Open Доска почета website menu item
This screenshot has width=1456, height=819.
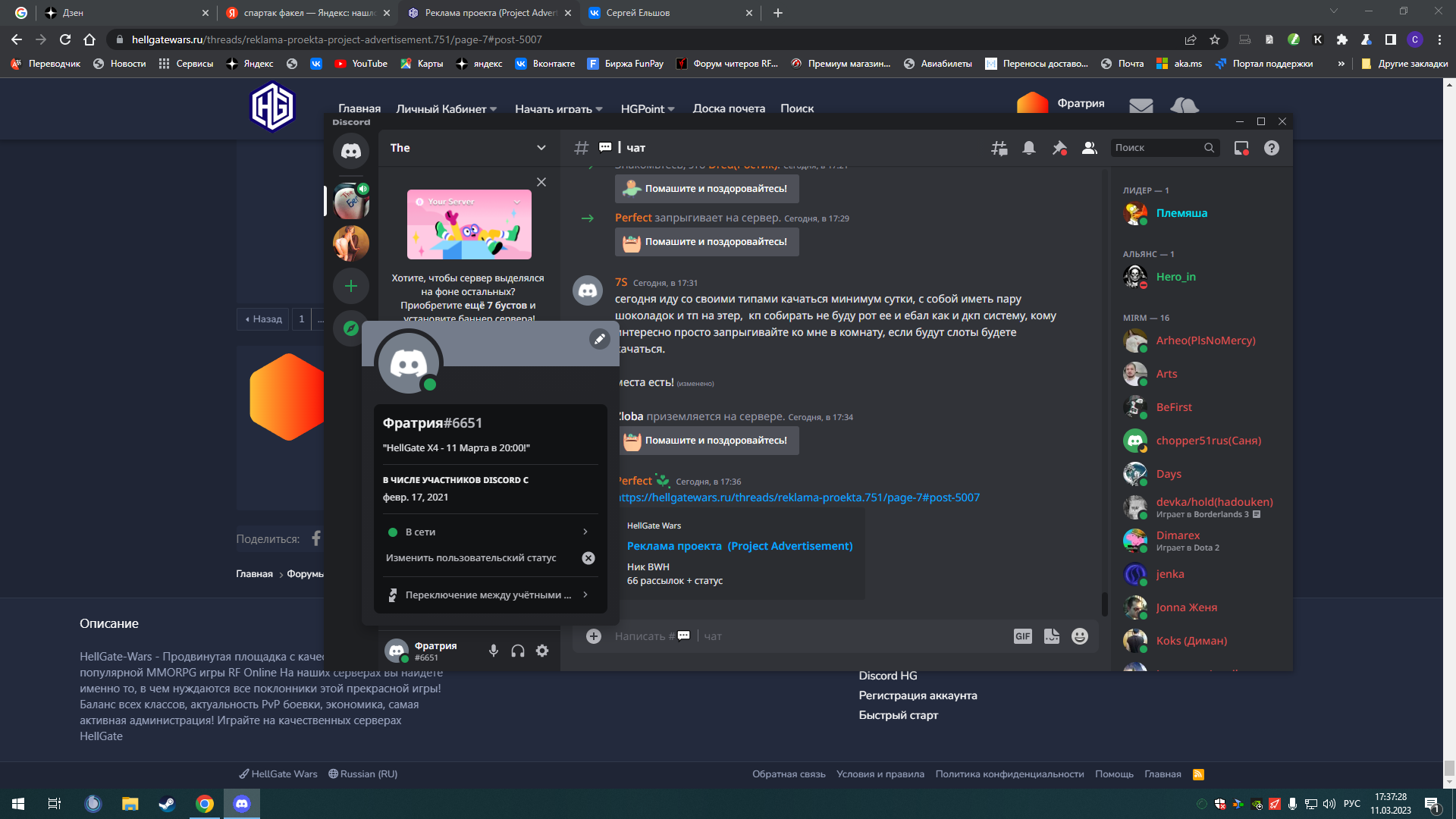click(x=729, y=109)
